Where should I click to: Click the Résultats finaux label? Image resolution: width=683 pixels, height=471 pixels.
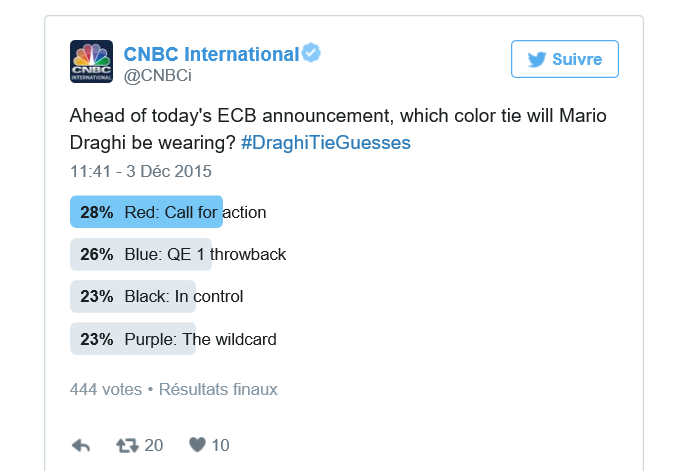tap(218, 389)
